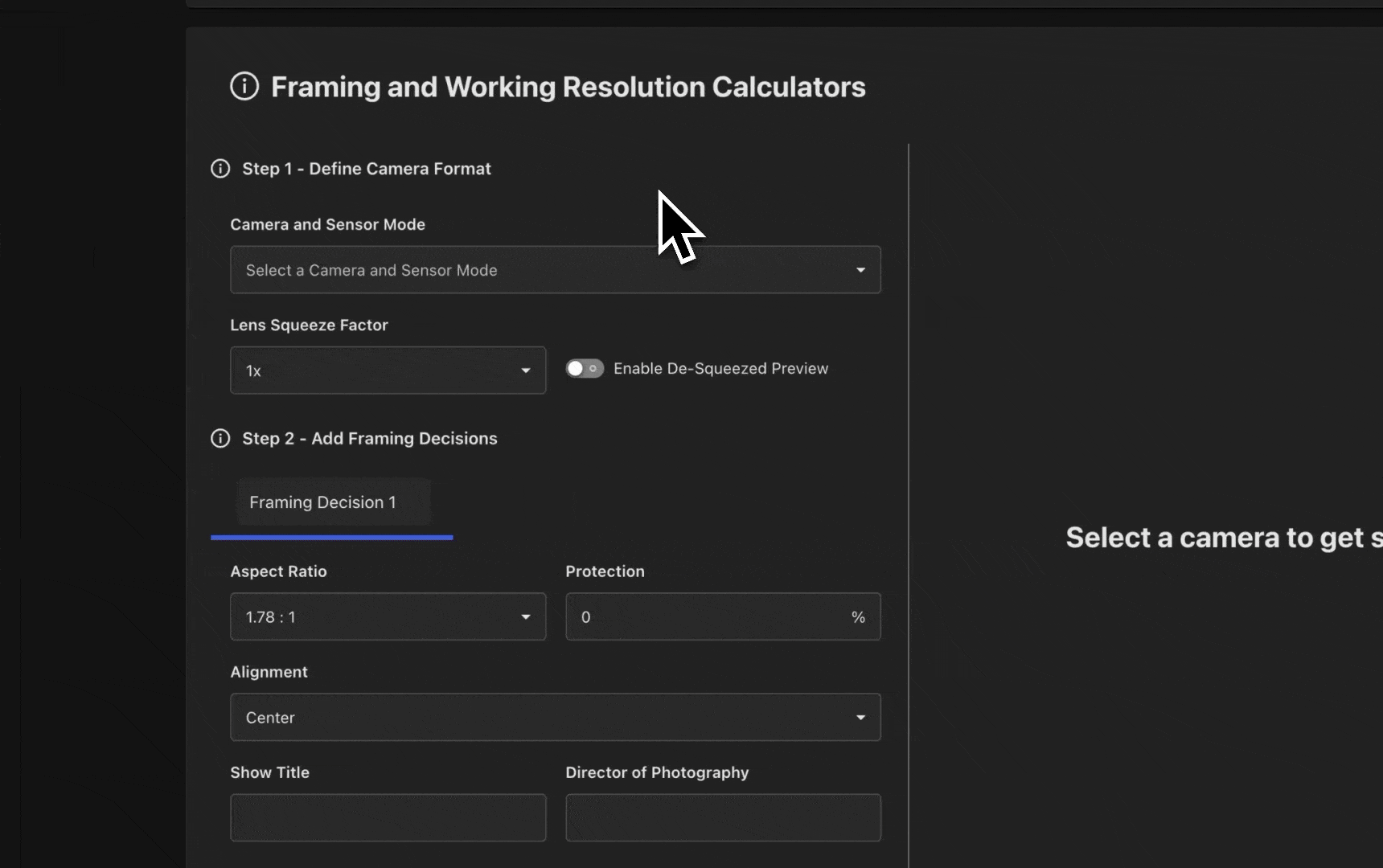Open the Camera and Sensor Mode dropdown
Screen dimensions: 1383x868
pos(555,270)
